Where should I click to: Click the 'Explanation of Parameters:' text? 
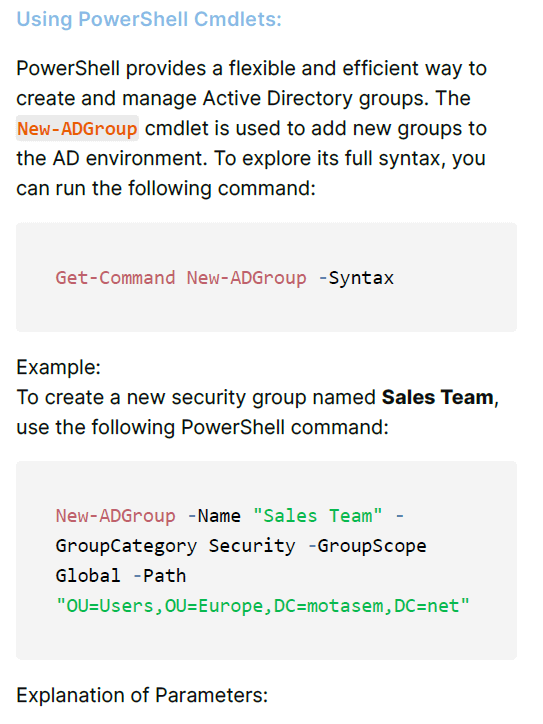tap(142, 695)
